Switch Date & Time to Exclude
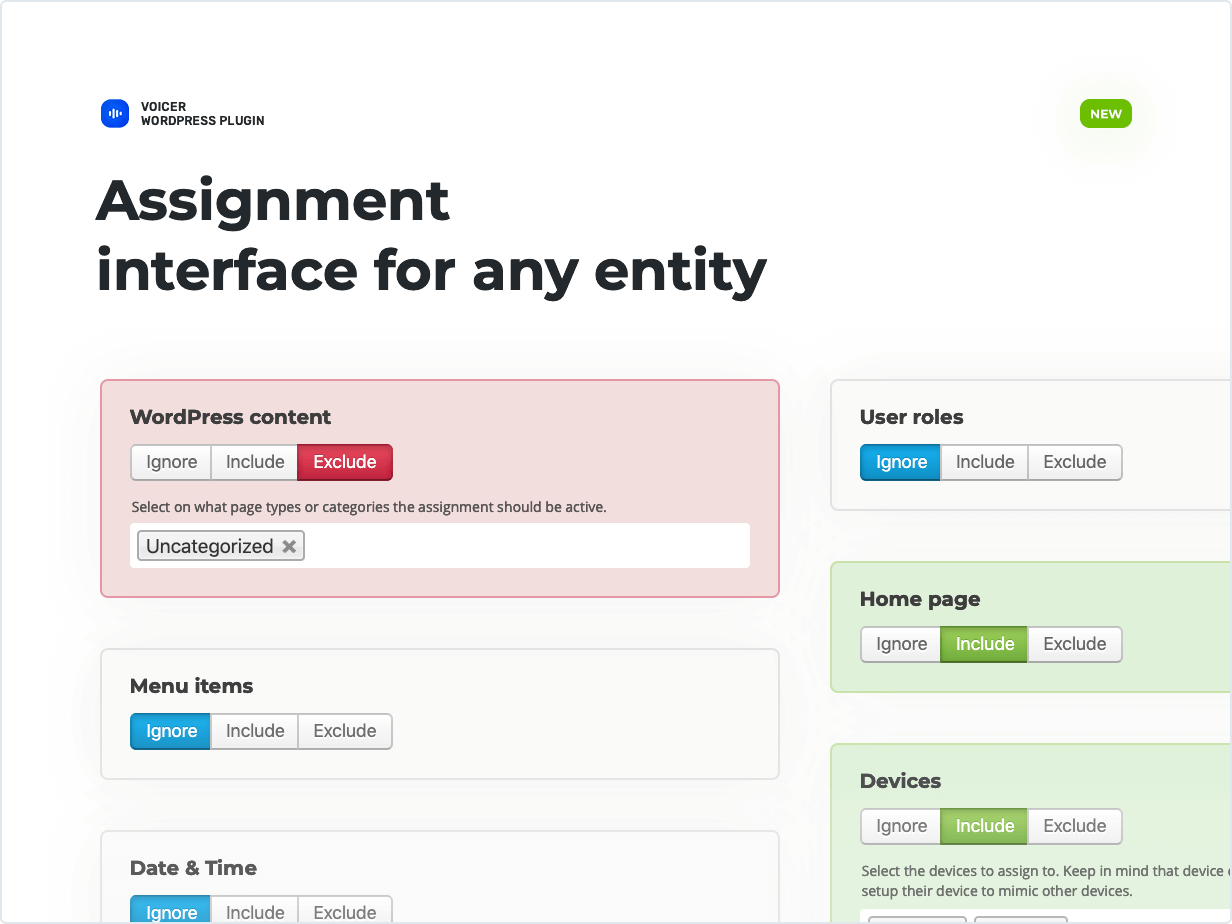 click(x=345, y=911)
